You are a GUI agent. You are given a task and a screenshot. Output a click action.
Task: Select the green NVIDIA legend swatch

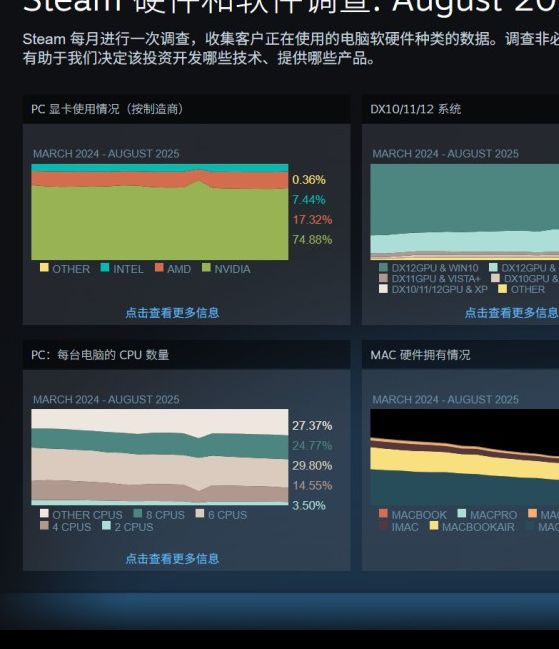coord(206,268)
